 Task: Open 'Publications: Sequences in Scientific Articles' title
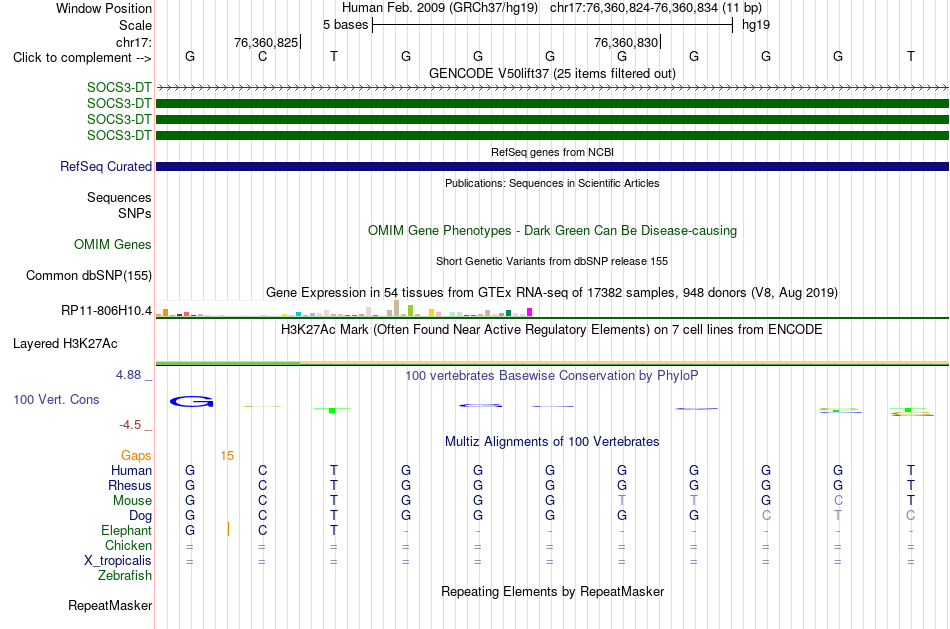[552, 183]
